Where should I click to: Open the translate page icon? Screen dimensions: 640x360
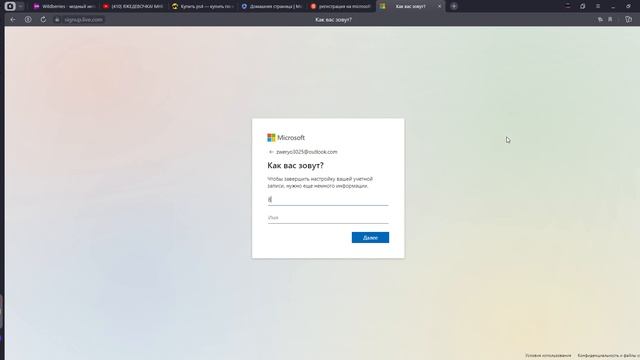point(600,20)
